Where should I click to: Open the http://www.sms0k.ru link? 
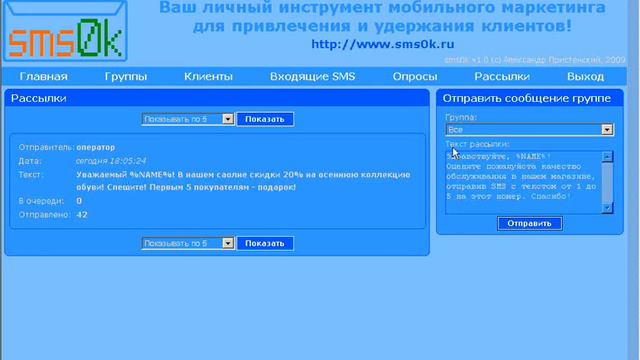click(382, 44)
